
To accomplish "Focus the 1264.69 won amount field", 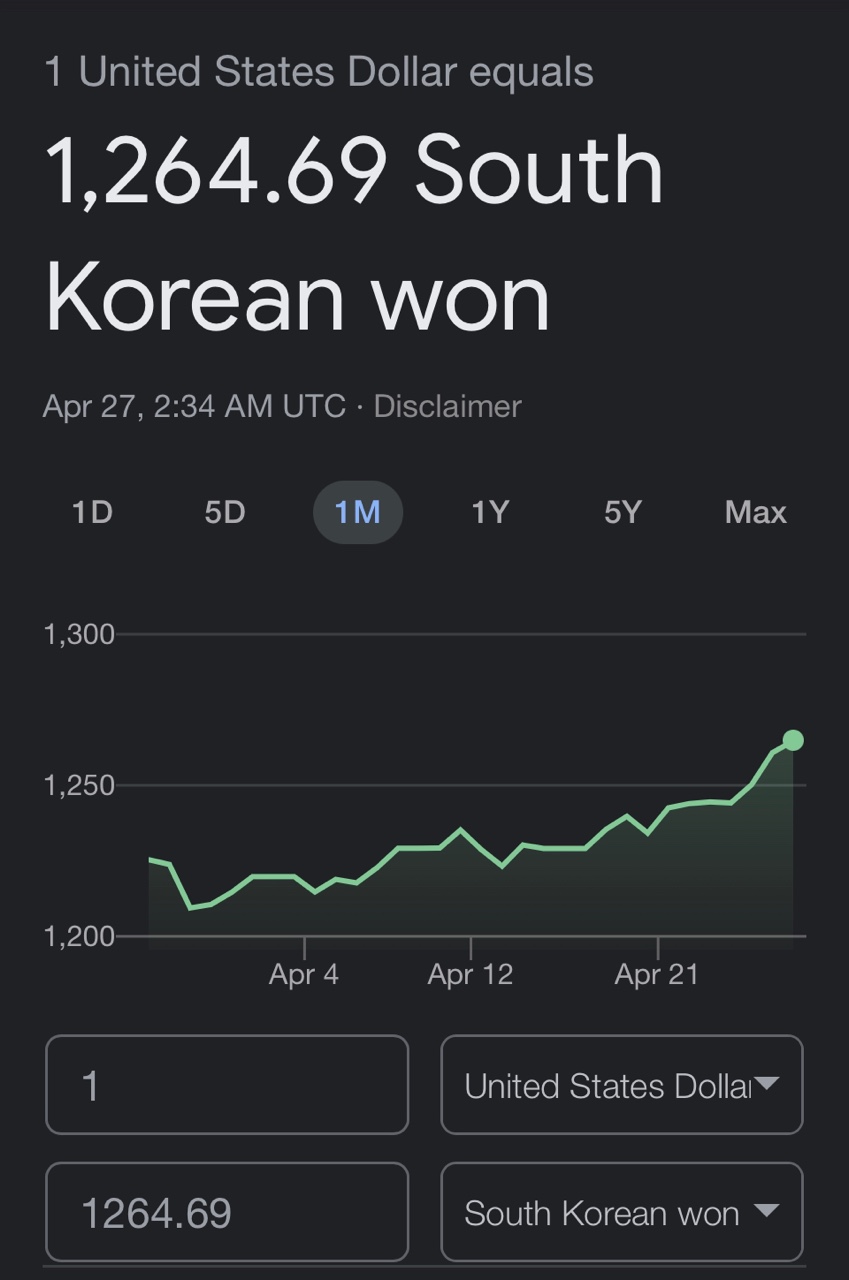I will (x=227, y=1212).
